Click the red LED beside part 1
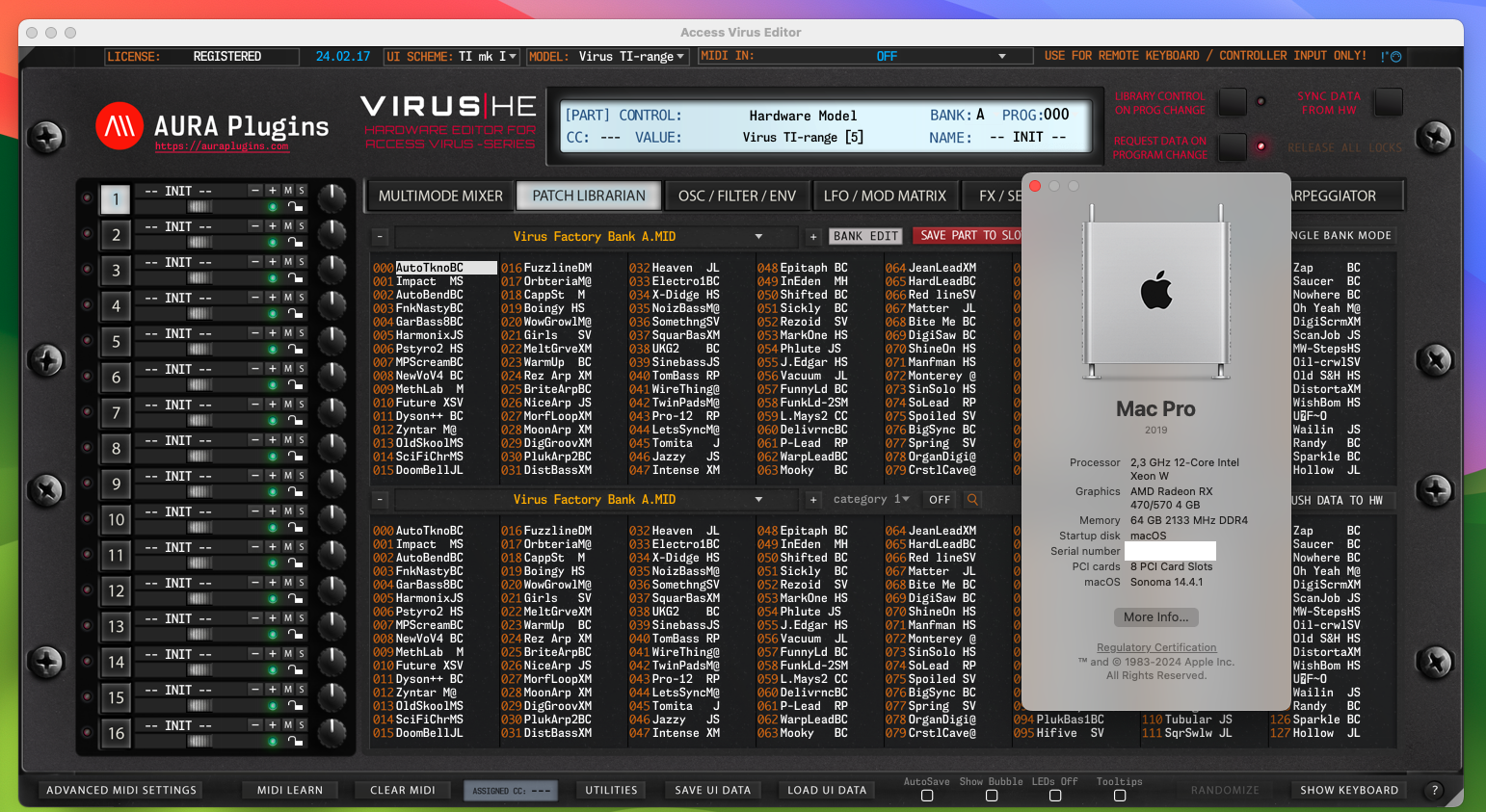The width and height of the screenshot is (1486, 812). [x=87, y=198]
